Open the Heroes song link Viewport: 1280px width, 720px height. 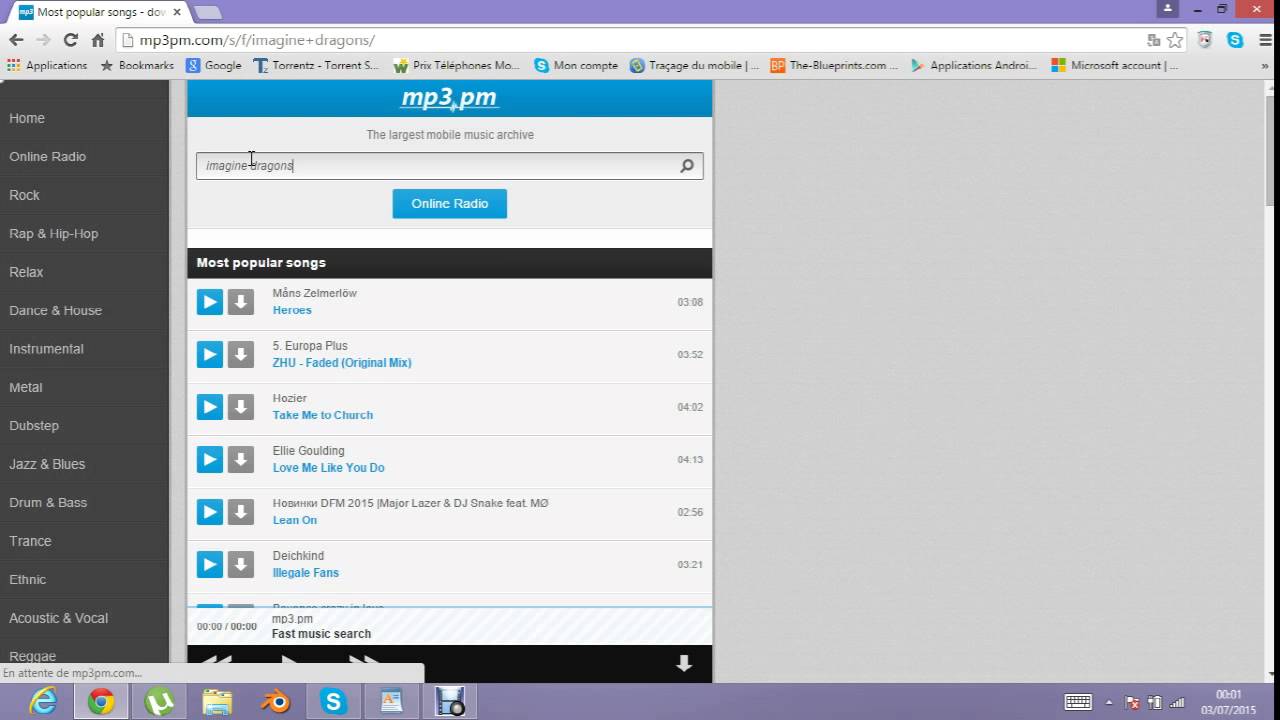(292, 310)
